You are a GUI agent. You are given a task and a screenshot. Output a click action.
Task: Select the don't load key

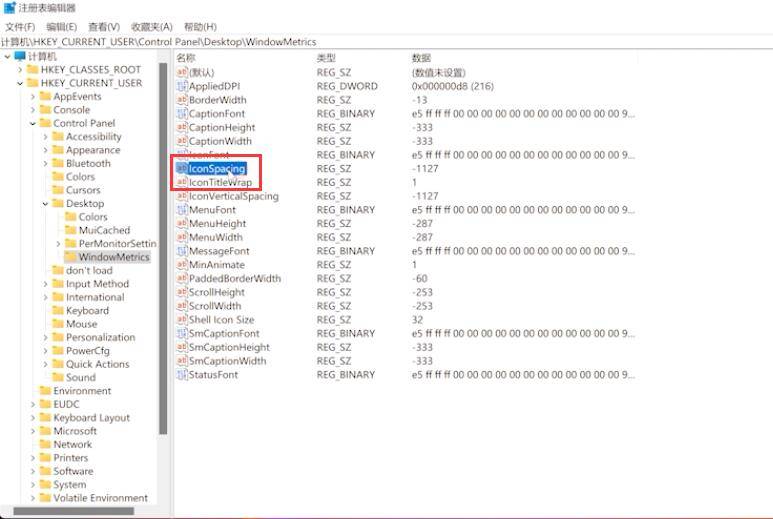coord(89,270)
